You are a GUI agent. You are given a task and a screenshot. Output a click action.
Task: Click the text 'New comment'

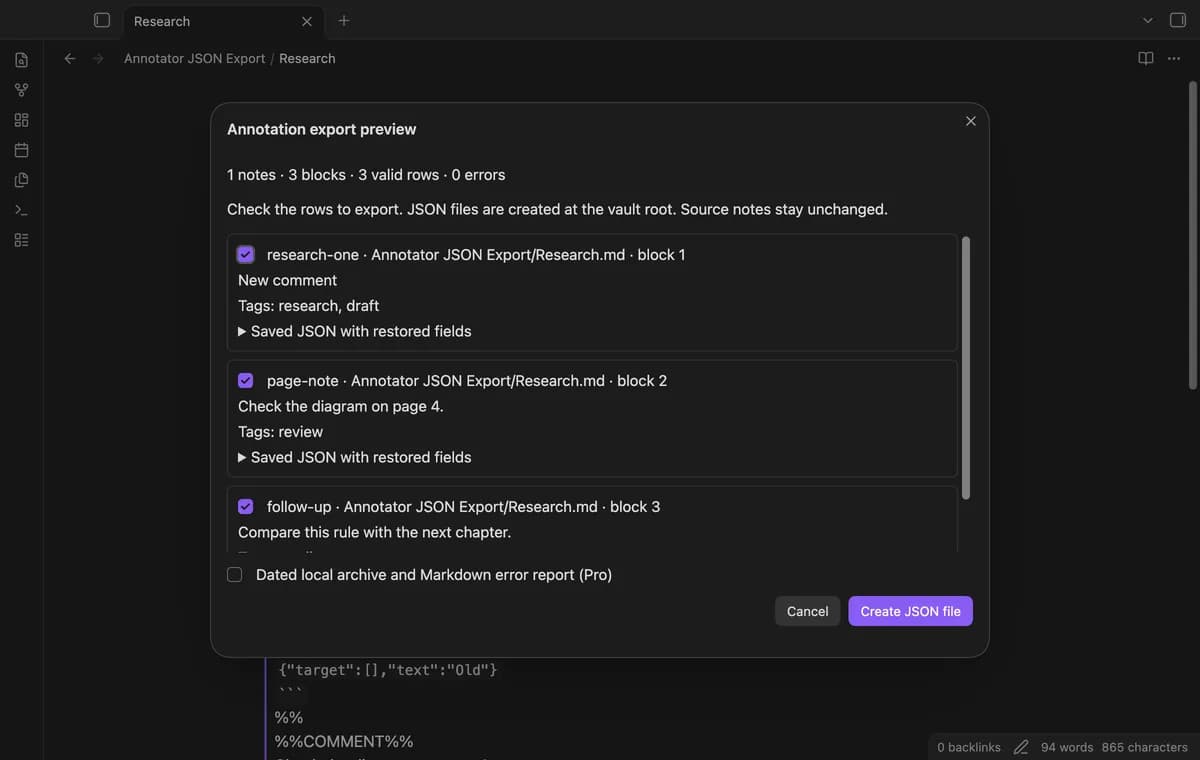click(x=287, y=280)
